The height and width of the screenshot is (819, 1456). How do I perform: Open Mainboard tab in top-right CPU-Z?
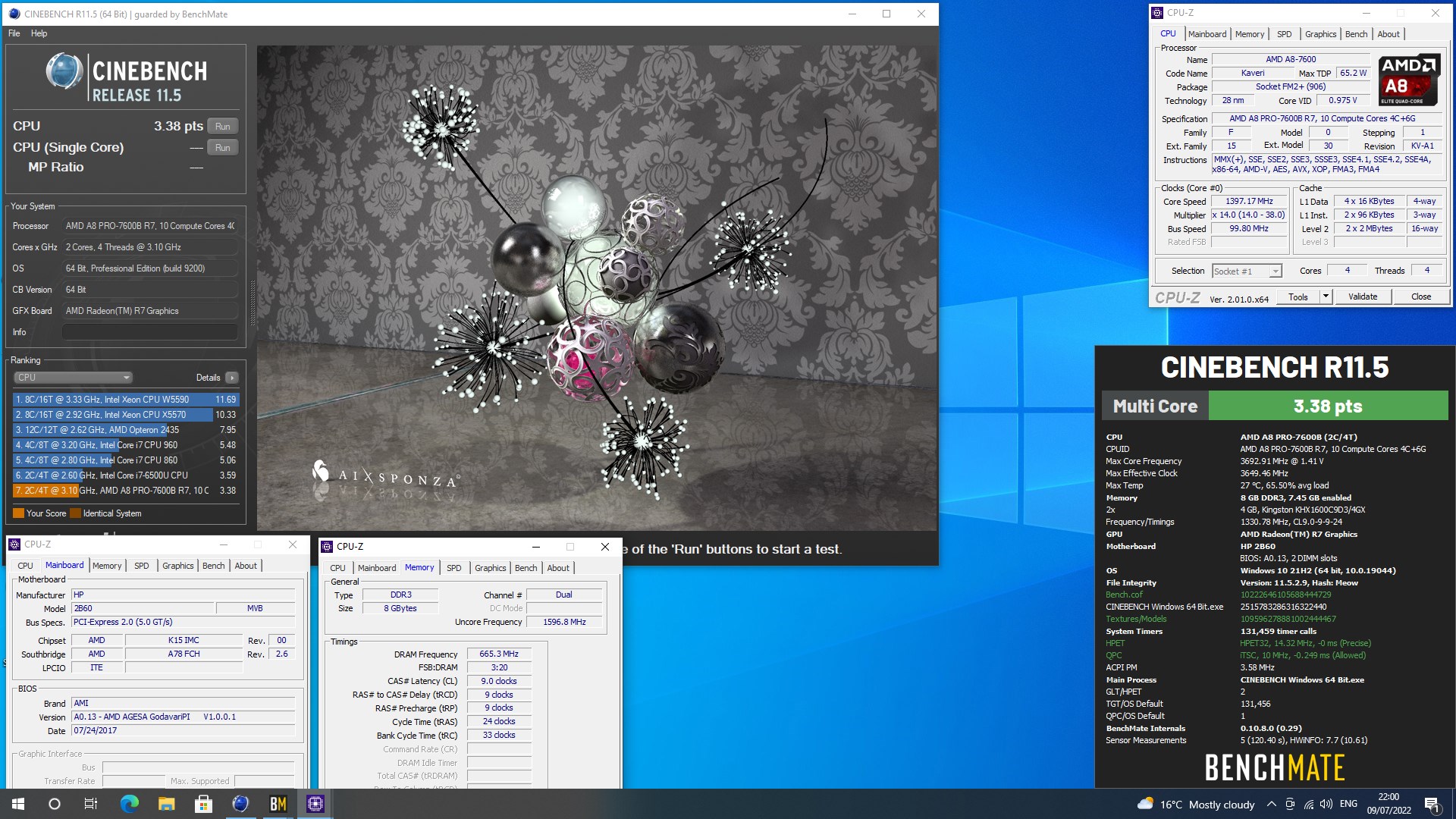[x=1207, y=34]
